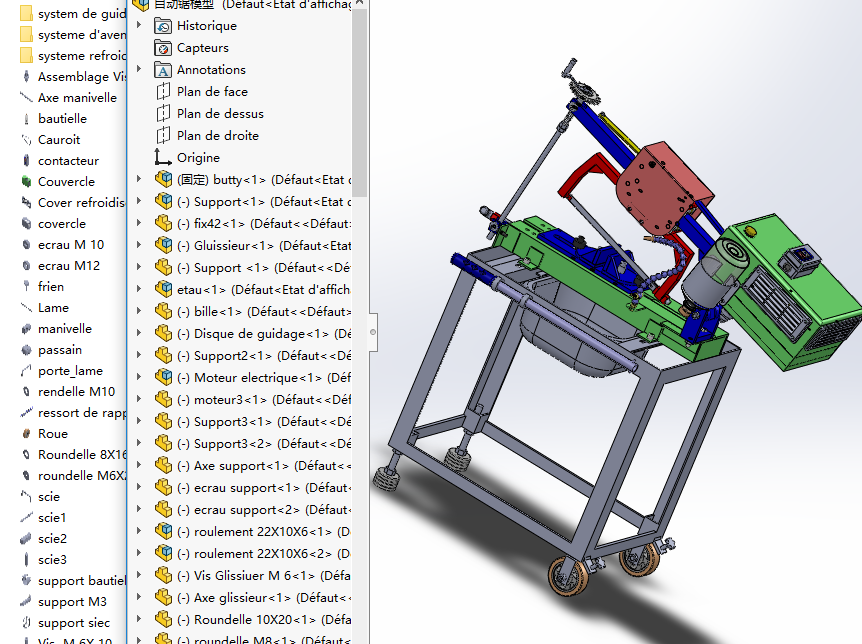Image resolution: width=862 pixels, height=644 pixels.
Task: Click the Roue file icon in file list
Action: pyautogui.click(x=26, y=433)
